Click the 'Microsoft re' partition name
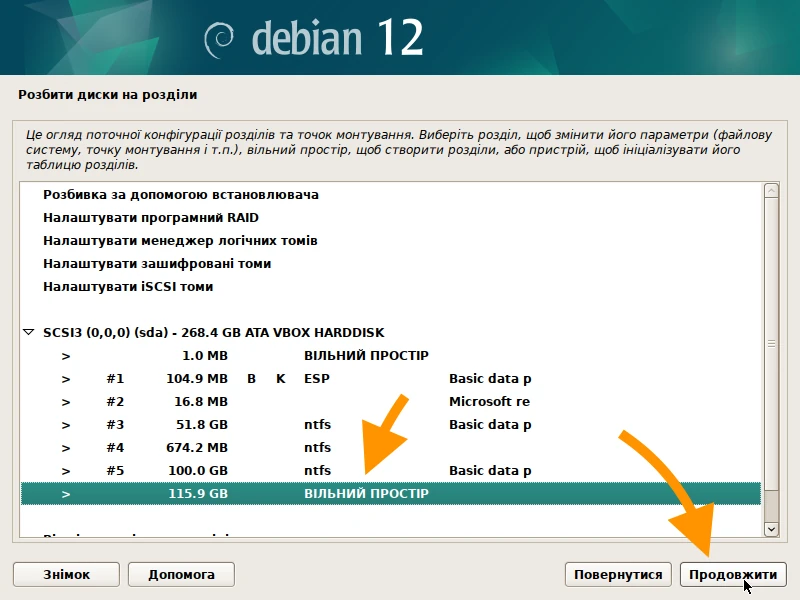 point(489,402)
